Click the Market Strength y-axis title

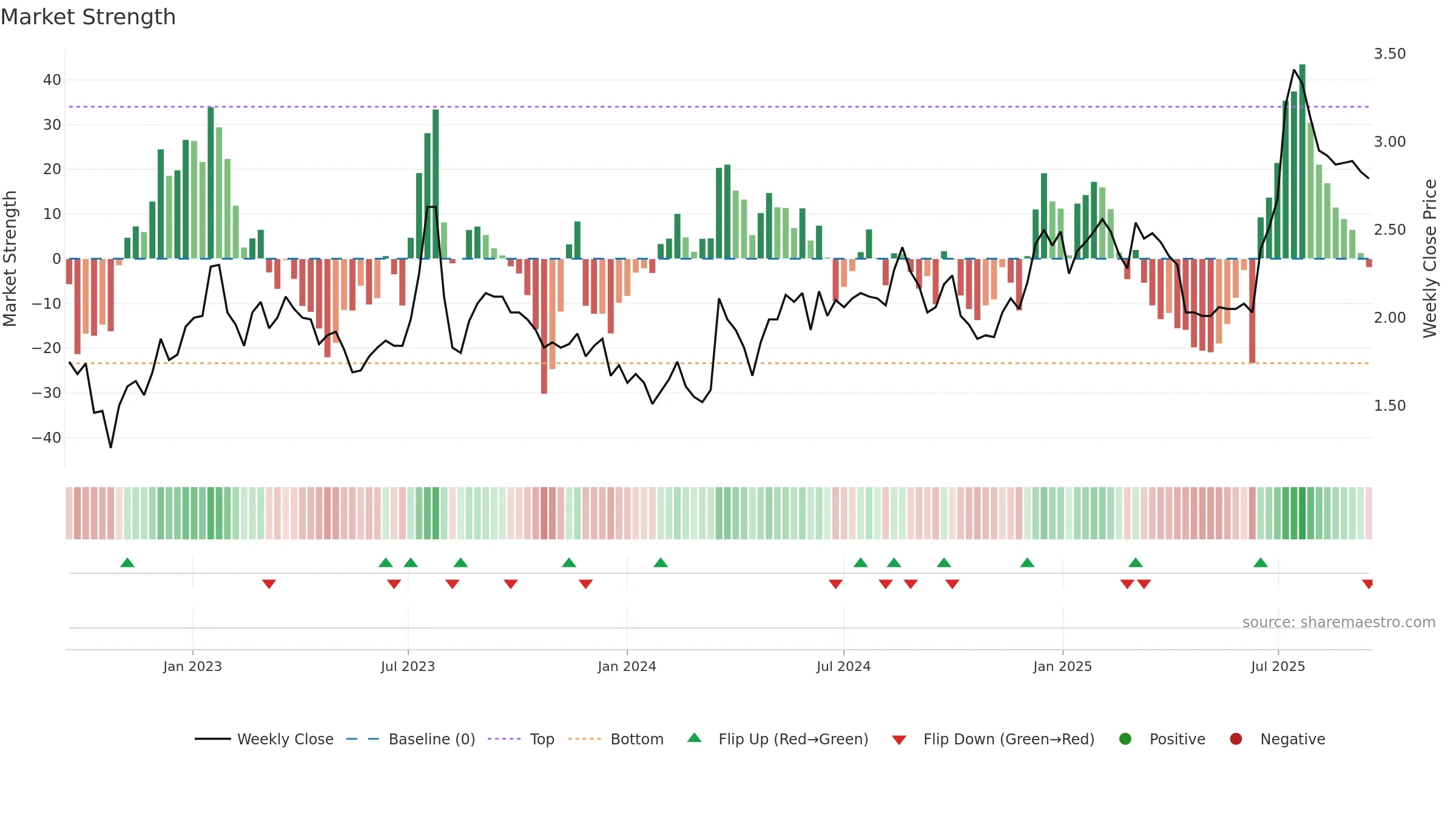(x=10, y=258)
